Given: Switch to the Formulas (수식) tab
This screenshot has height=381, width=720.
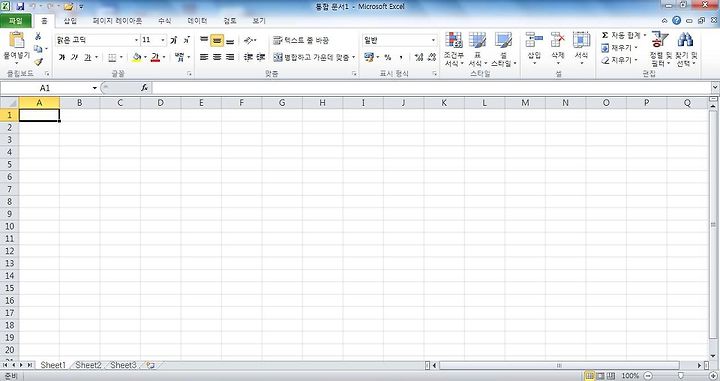Looking at the screenshot, I should tap(164, 21).
